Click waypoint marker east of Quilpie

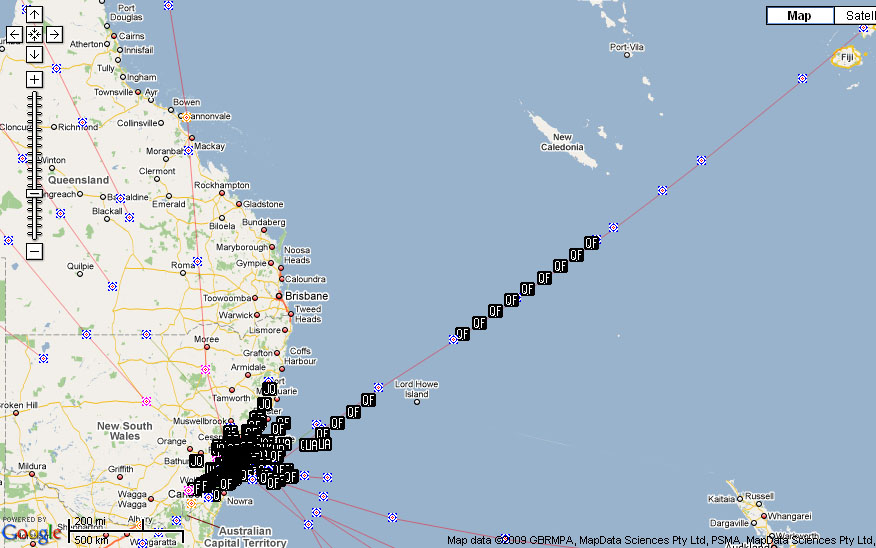click(112, 287)
